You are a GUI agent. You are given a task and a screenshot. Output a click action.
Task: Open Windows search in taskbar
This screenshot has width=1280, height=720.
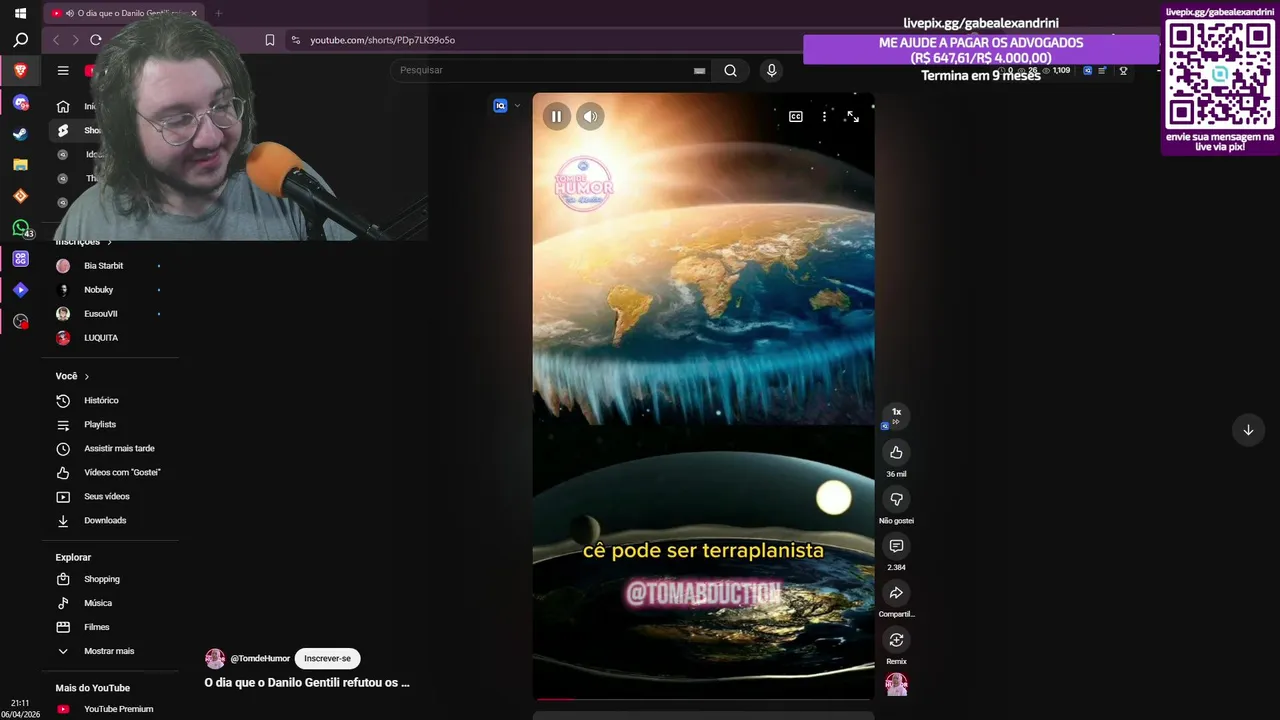pos(20,40)
